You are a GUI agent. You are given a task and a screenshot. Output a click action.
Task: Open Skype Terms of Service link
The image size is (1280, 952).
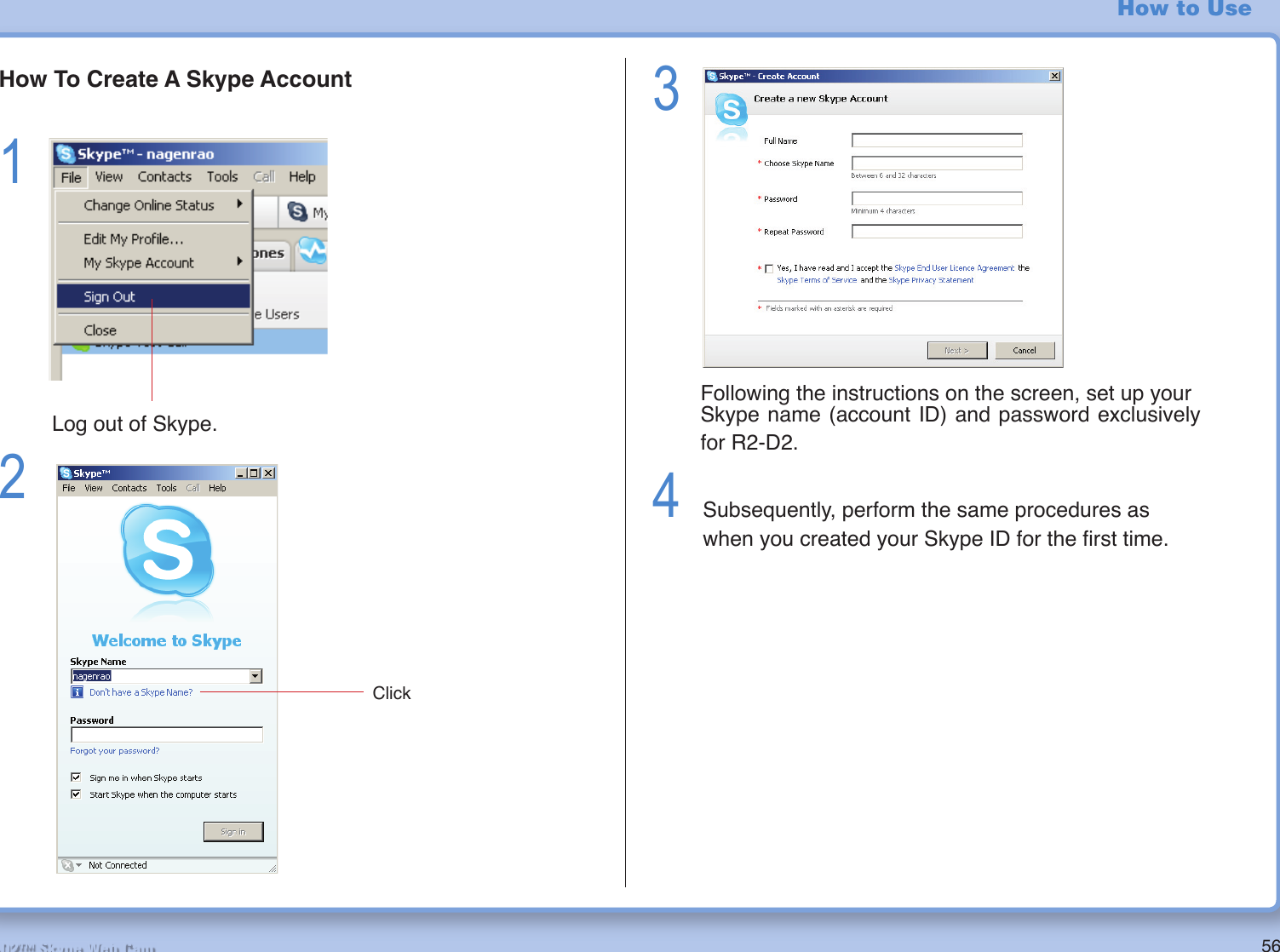(817, 279)
